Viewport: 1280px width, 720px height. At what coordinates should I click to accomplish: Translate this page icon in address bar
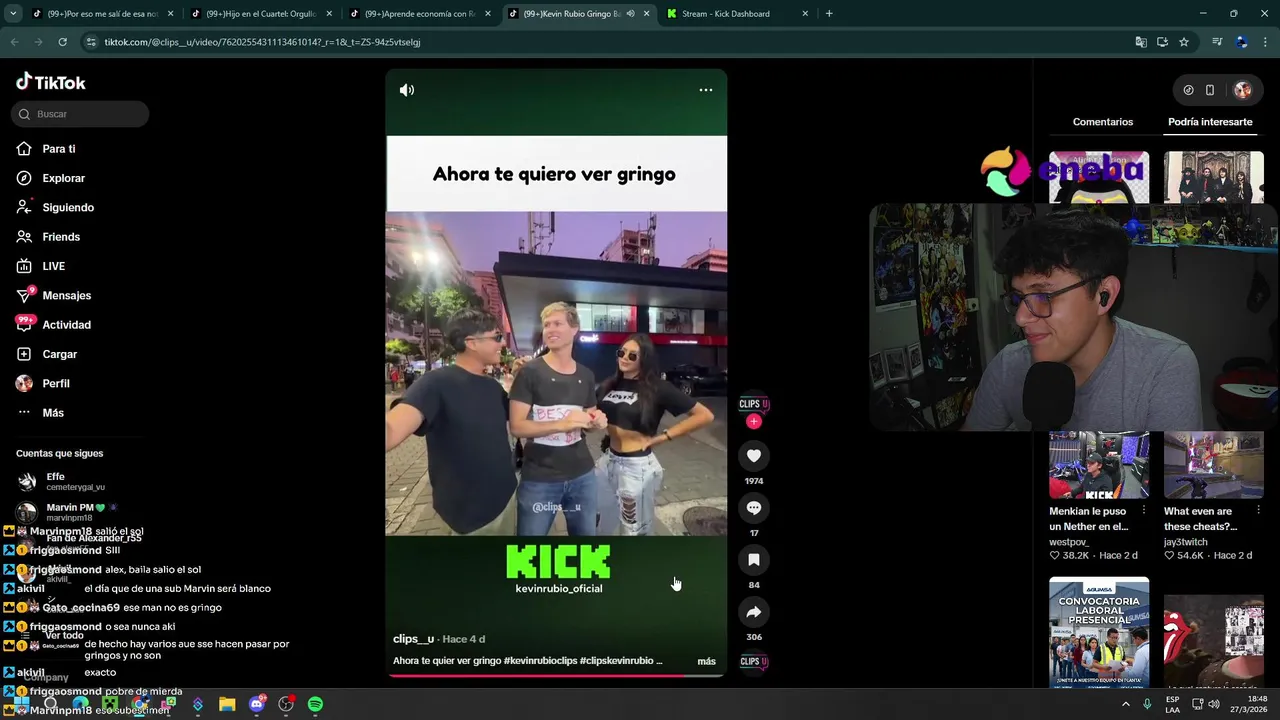1141,42
